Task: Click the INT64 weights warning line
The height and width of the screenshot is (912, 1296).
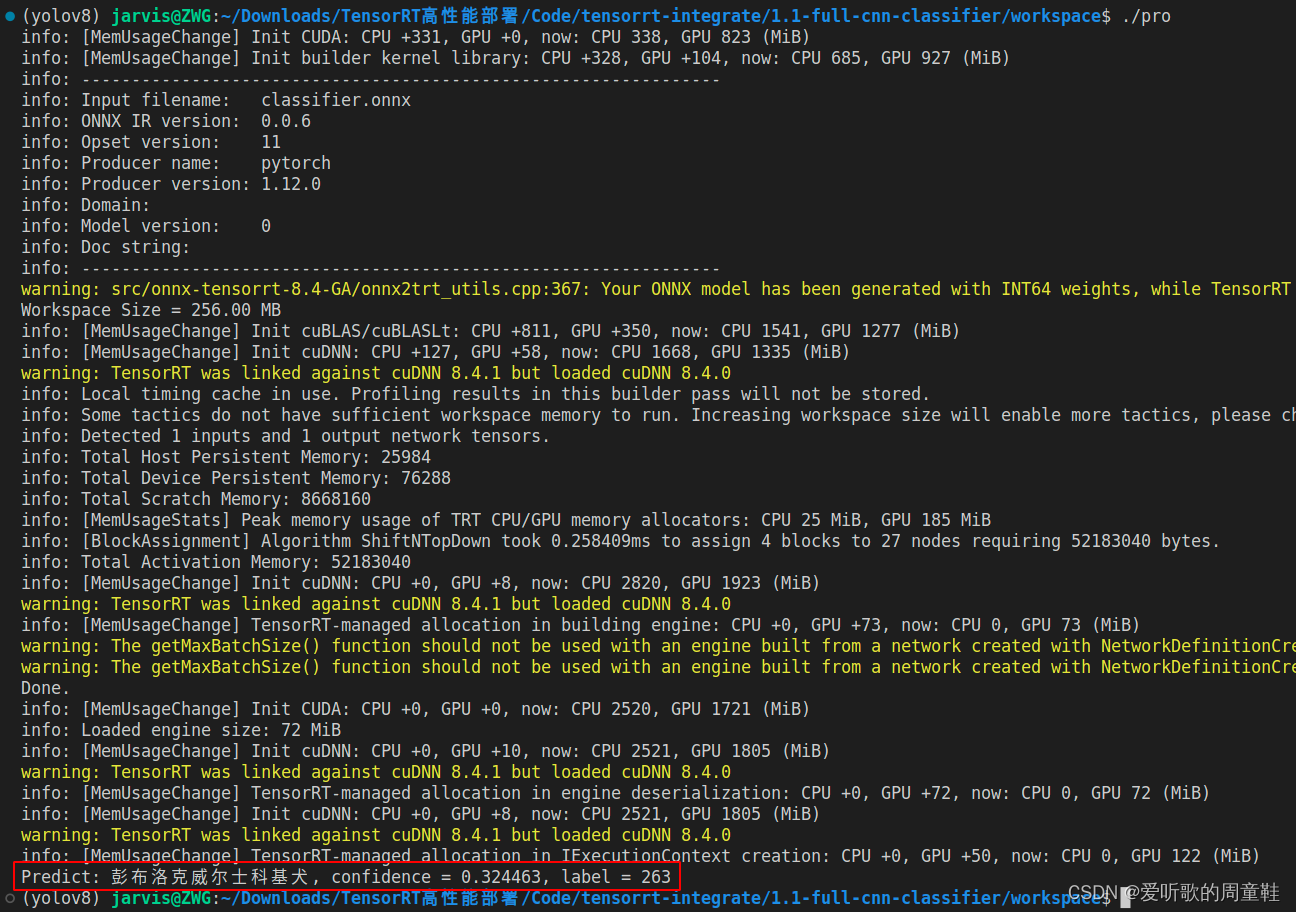Action: click(x=658, y=289)
